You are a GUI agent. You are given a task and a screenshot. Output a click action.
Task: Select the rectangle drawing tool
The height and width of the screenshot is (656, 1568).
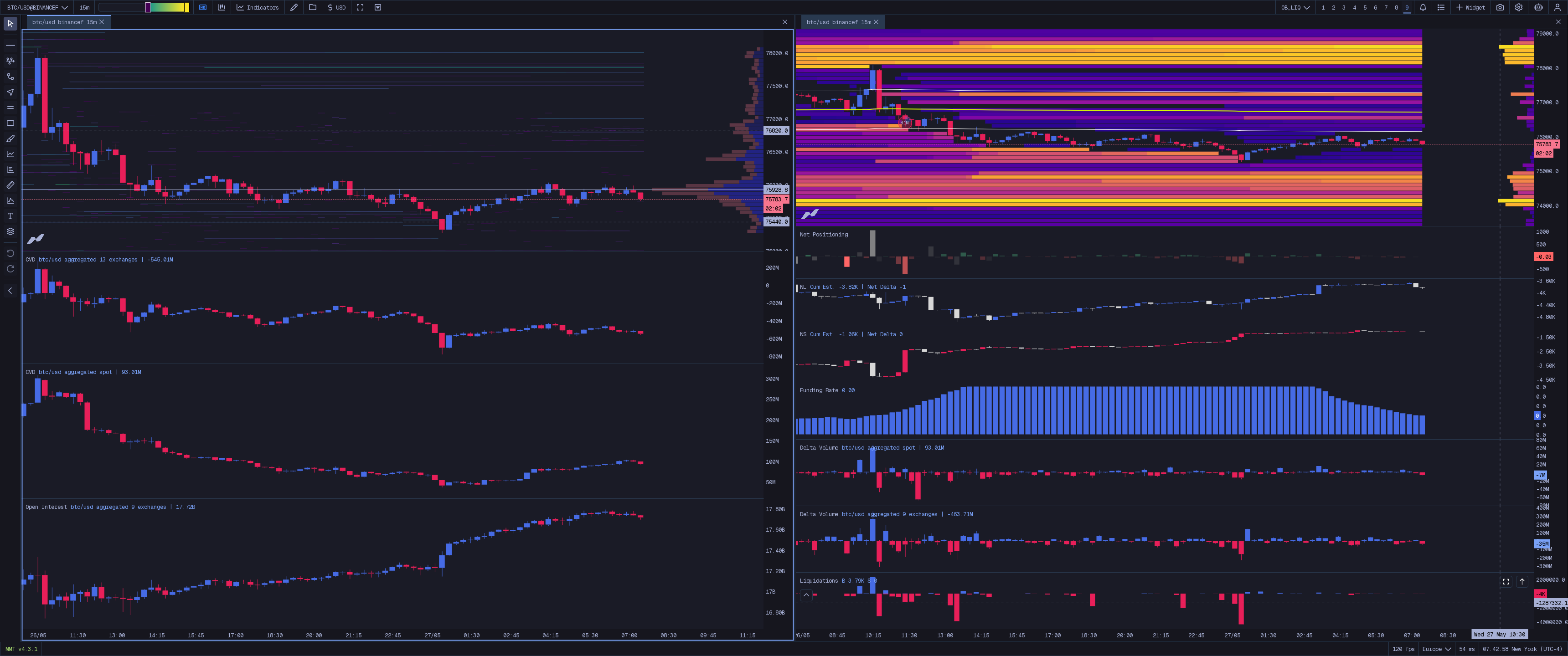pyautogui.click(x=10, y=123)
